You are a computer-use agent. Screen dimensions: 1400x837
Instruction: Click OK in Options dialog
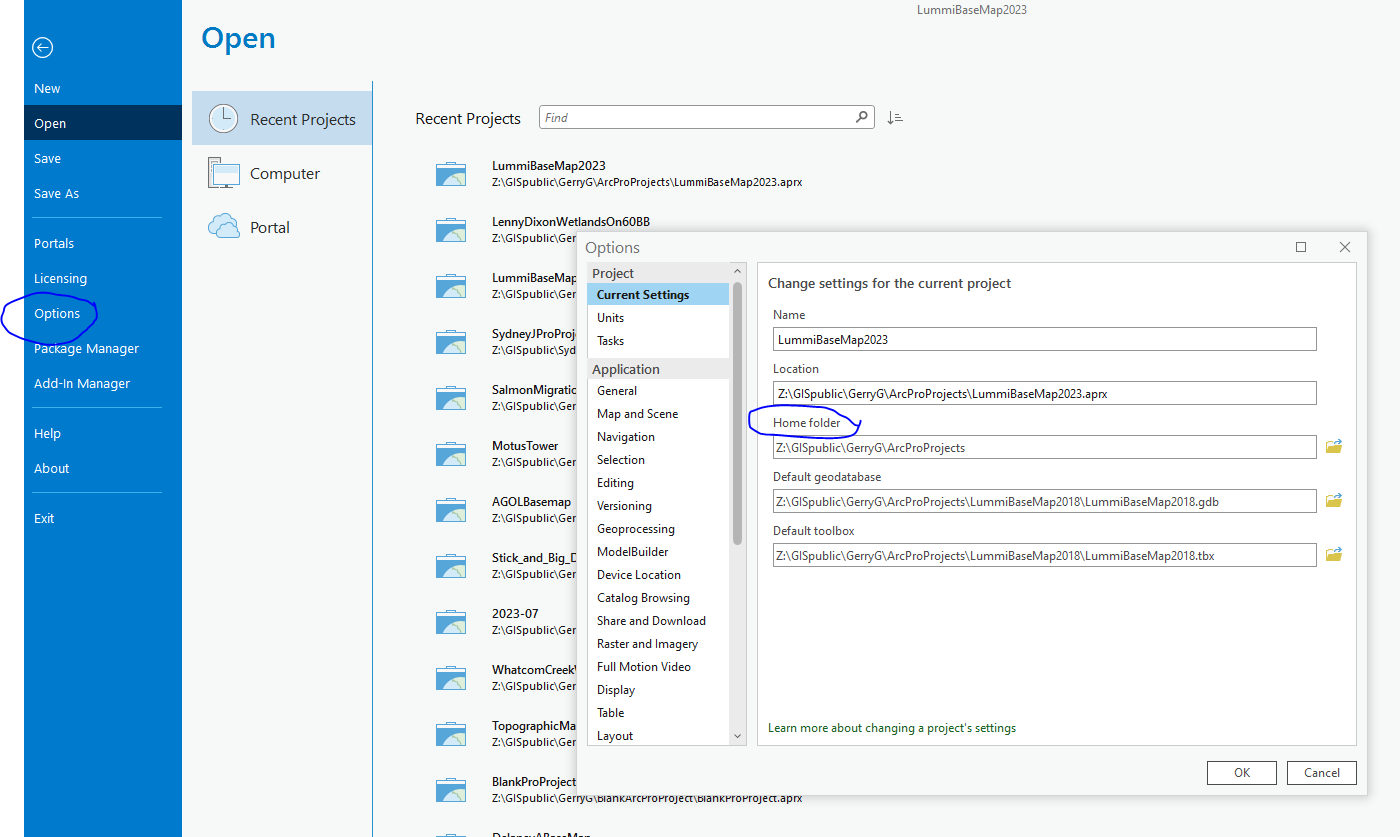pos(1242,772)
